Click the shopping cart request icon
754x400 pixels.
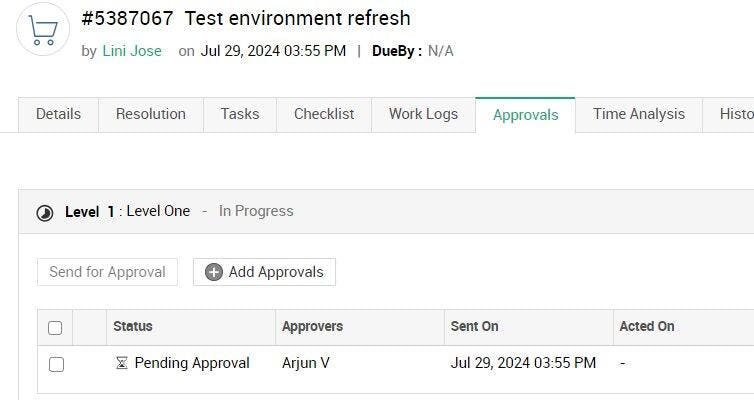[x=43, y=31]
